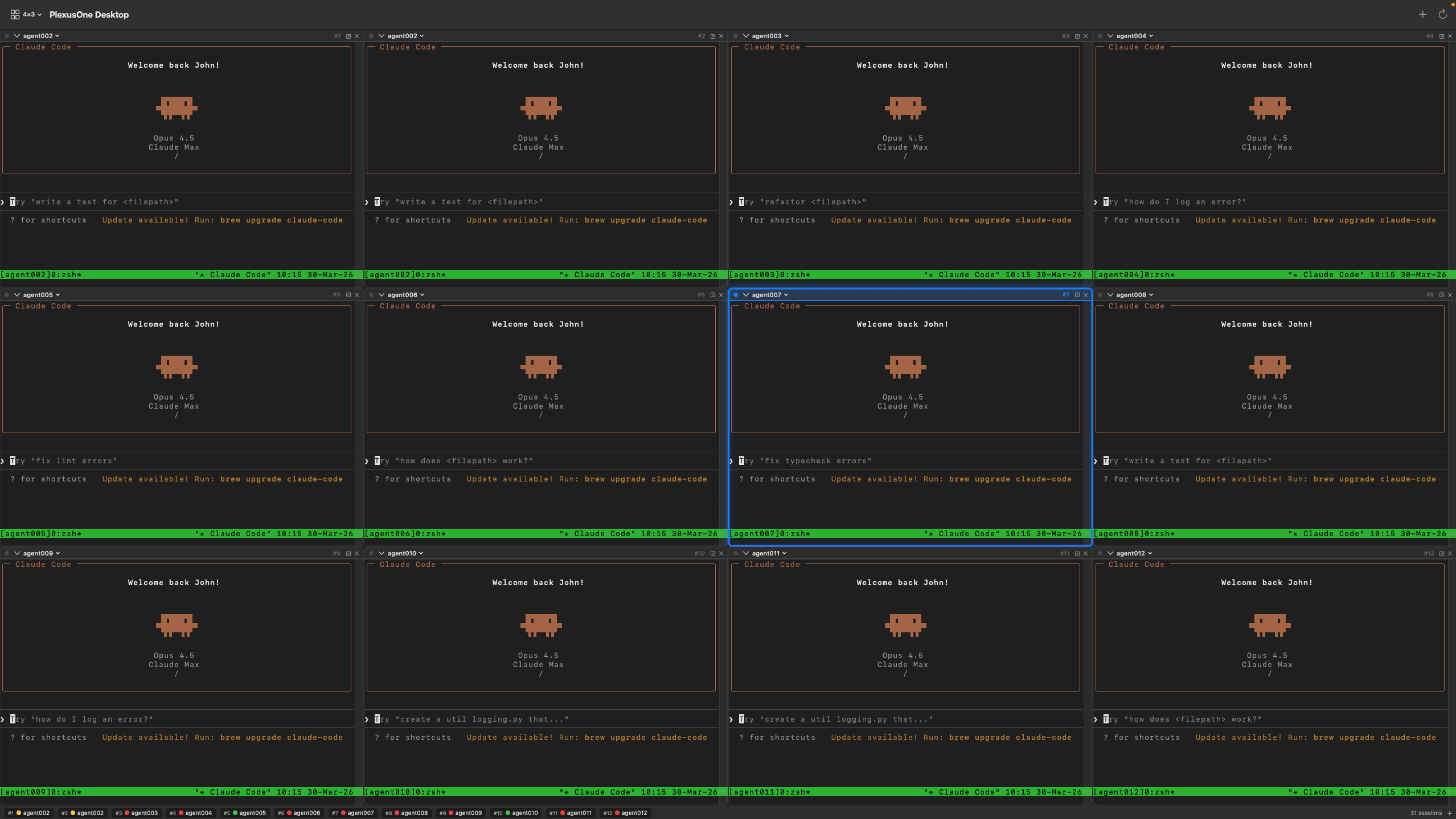Pop out pane #5 agent005

[348, 295]
